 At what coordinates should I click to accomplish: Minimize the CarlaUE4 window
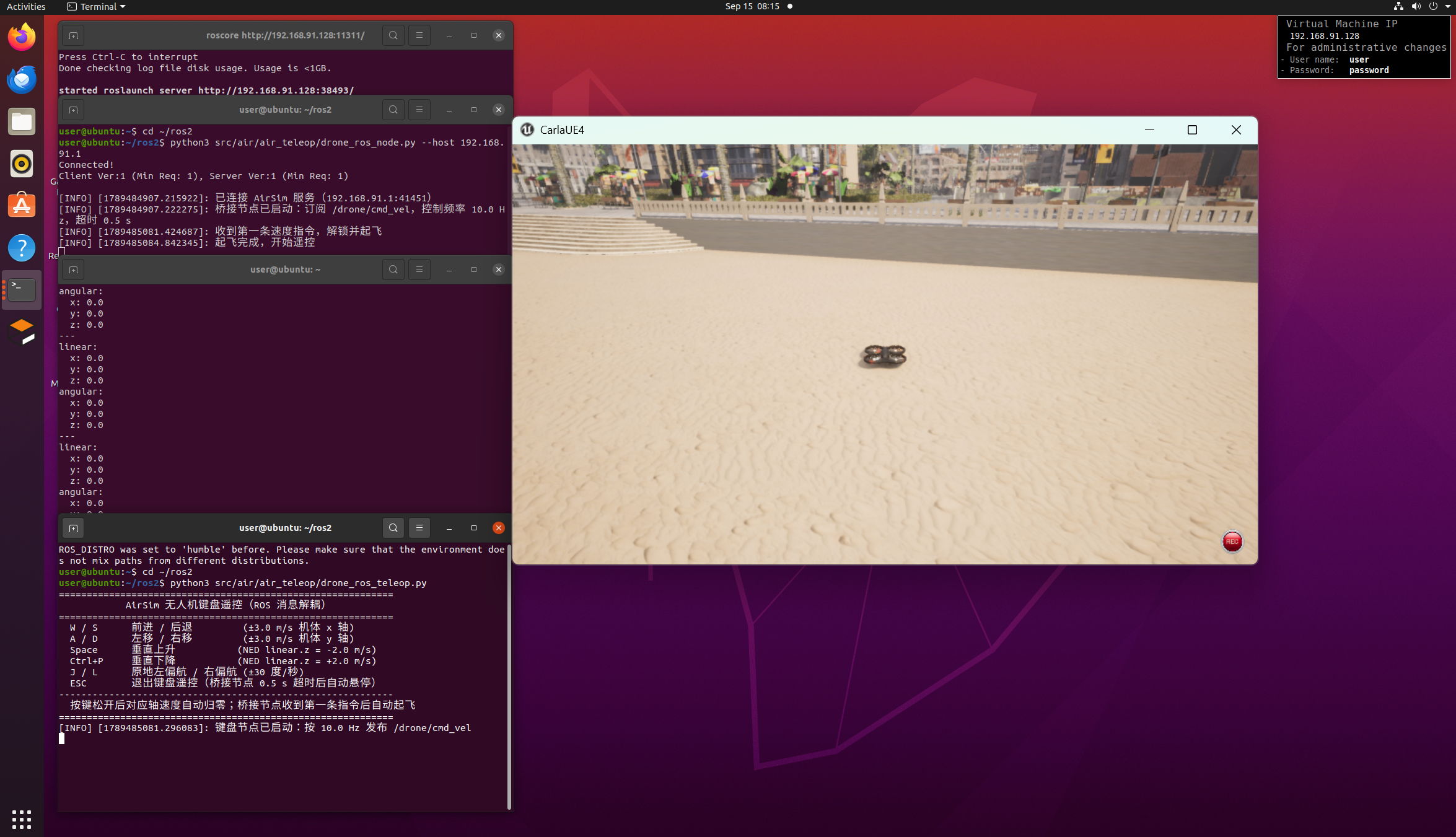[1149, 129]
